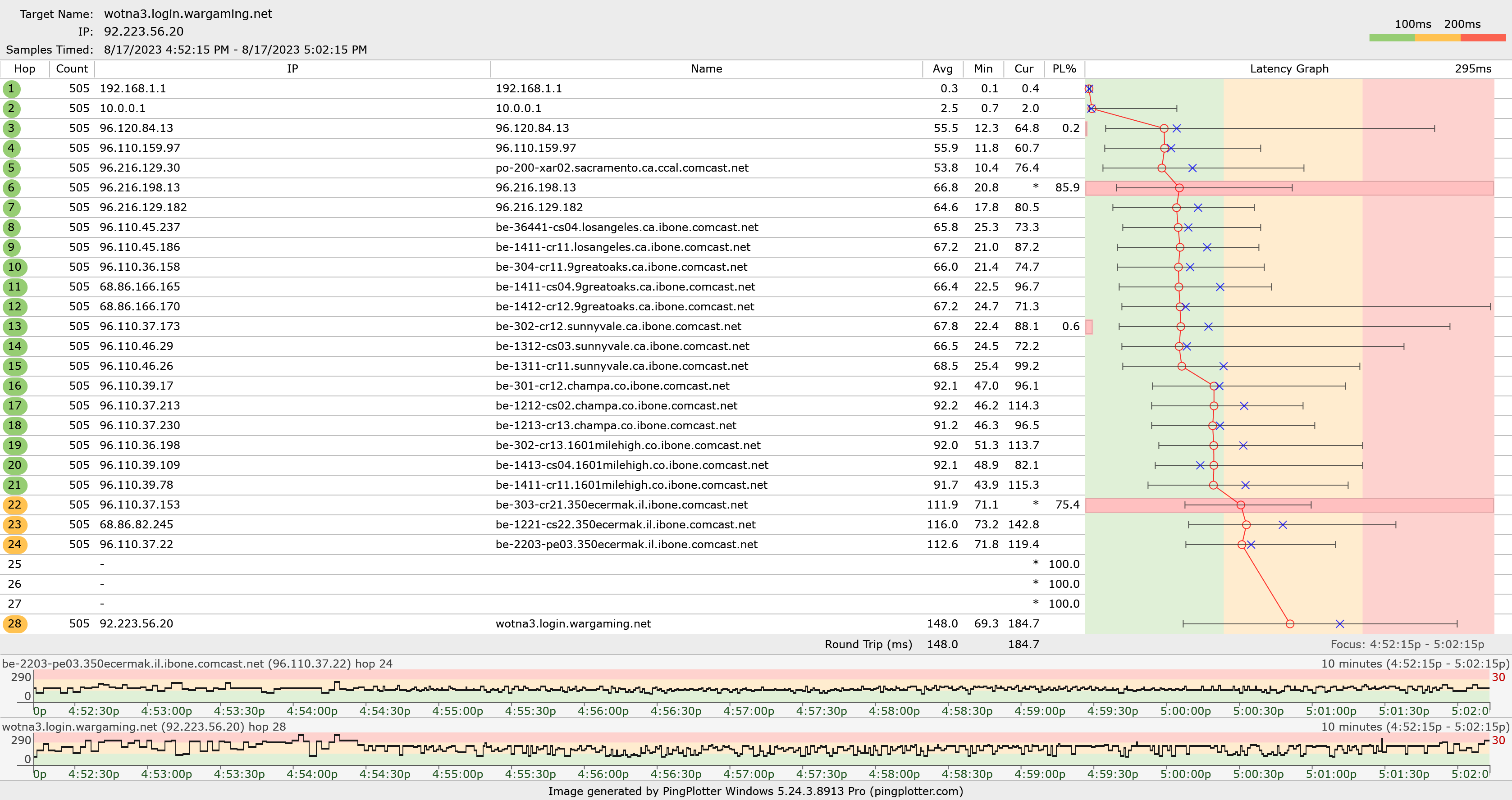This screenshot has width=1512, height=800.
Task: Select be-301-cr12.champa.co.ibone.comcast.net name
Action: tap(612, 386)
